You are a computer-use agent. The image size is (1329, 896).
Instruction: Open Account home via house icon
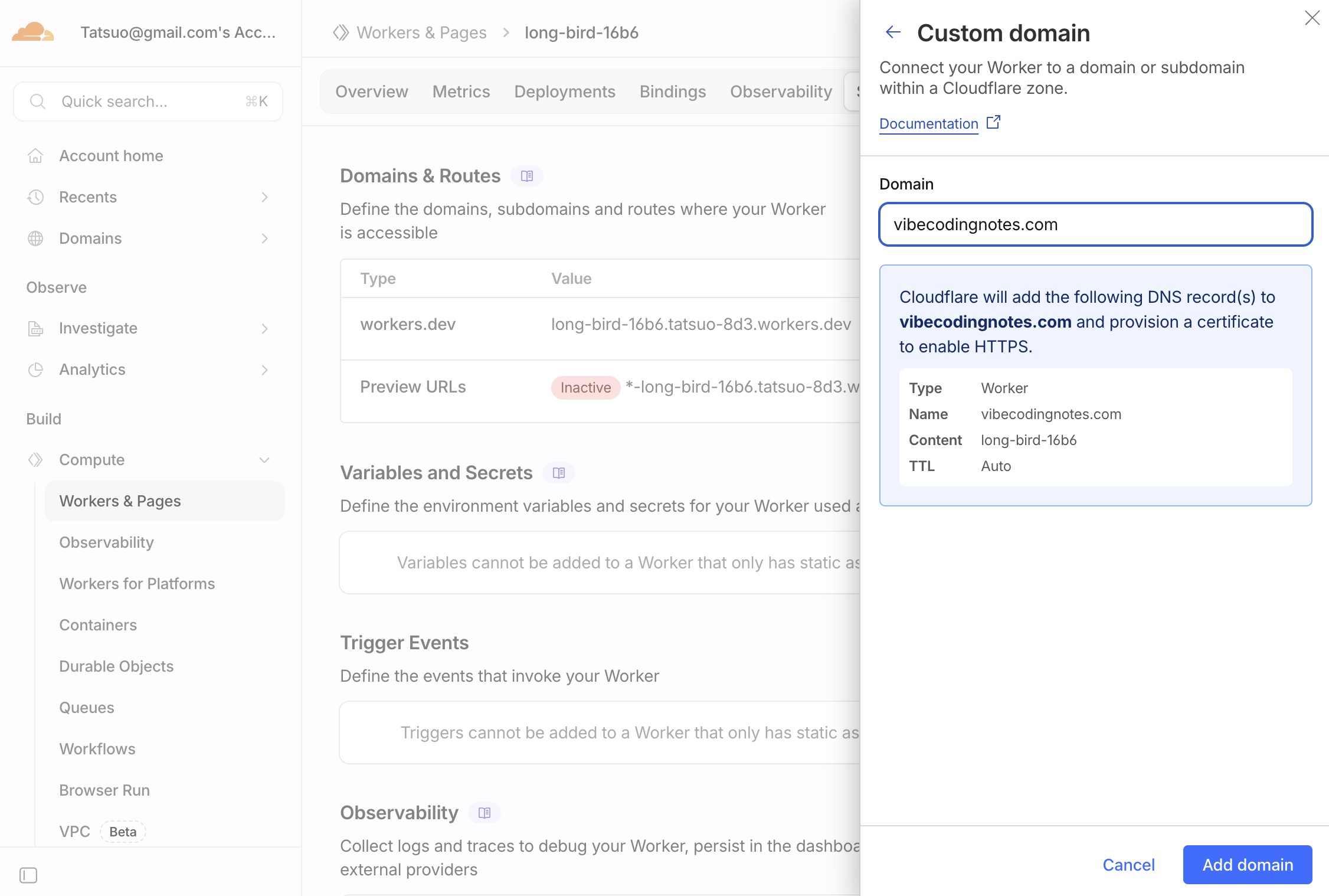tap(35, 156)
